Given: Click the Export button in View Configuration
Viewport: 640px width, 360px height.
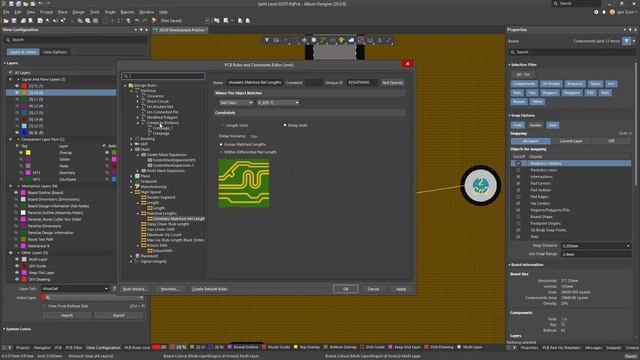Looking at the screenshot, I should point(119,316).
